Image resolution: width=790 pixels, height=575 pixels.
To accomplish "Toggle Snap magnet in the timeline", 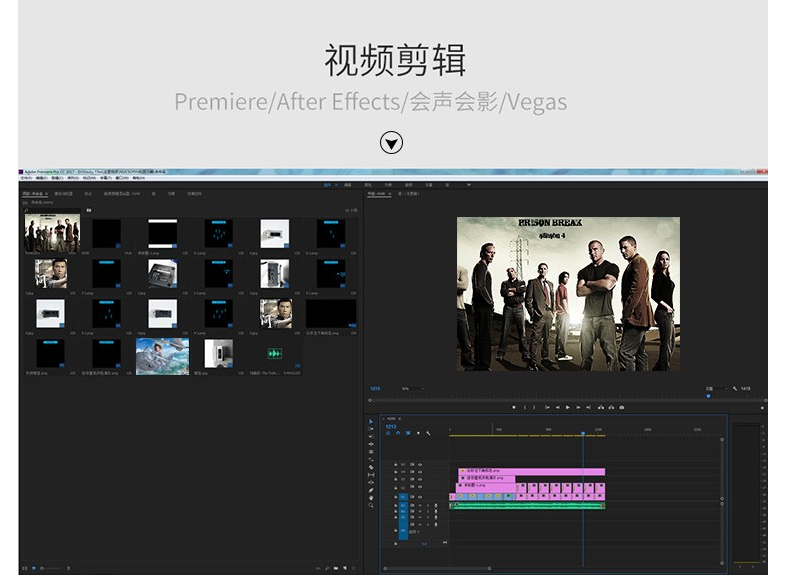I will click(398, 433).
